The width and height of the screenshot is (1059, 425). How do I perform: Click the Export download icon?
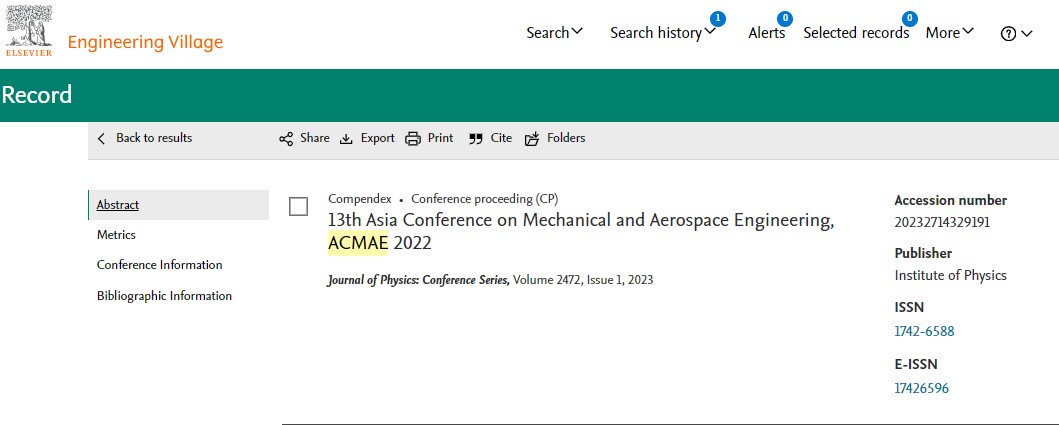pos(346,139)
